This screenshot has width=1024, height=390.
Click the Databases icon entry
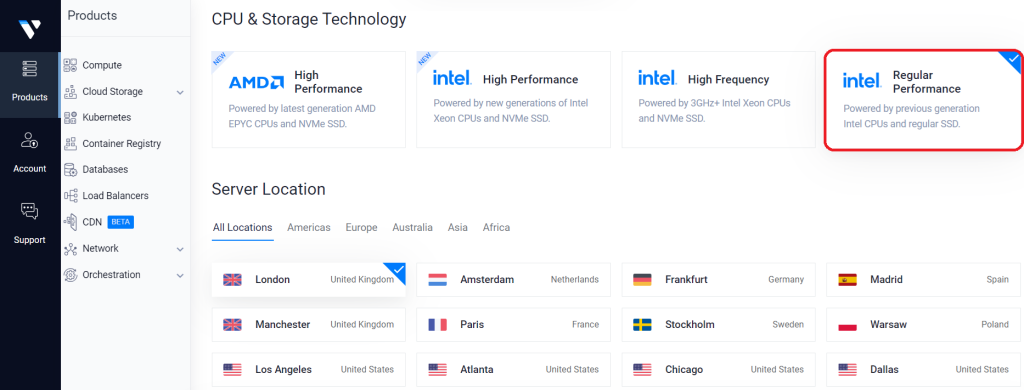point(71,170)
